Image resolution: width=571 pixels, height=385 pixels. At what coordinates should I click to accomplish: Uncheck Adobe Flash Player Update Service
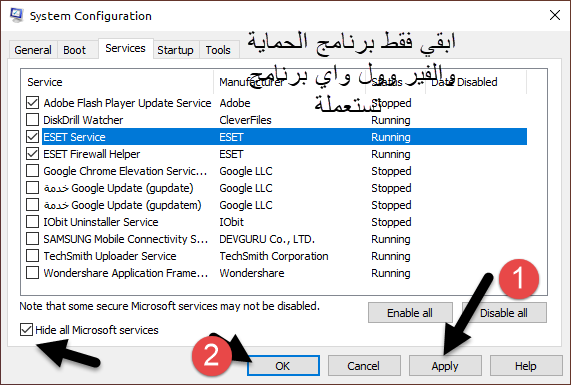point(32,103)
